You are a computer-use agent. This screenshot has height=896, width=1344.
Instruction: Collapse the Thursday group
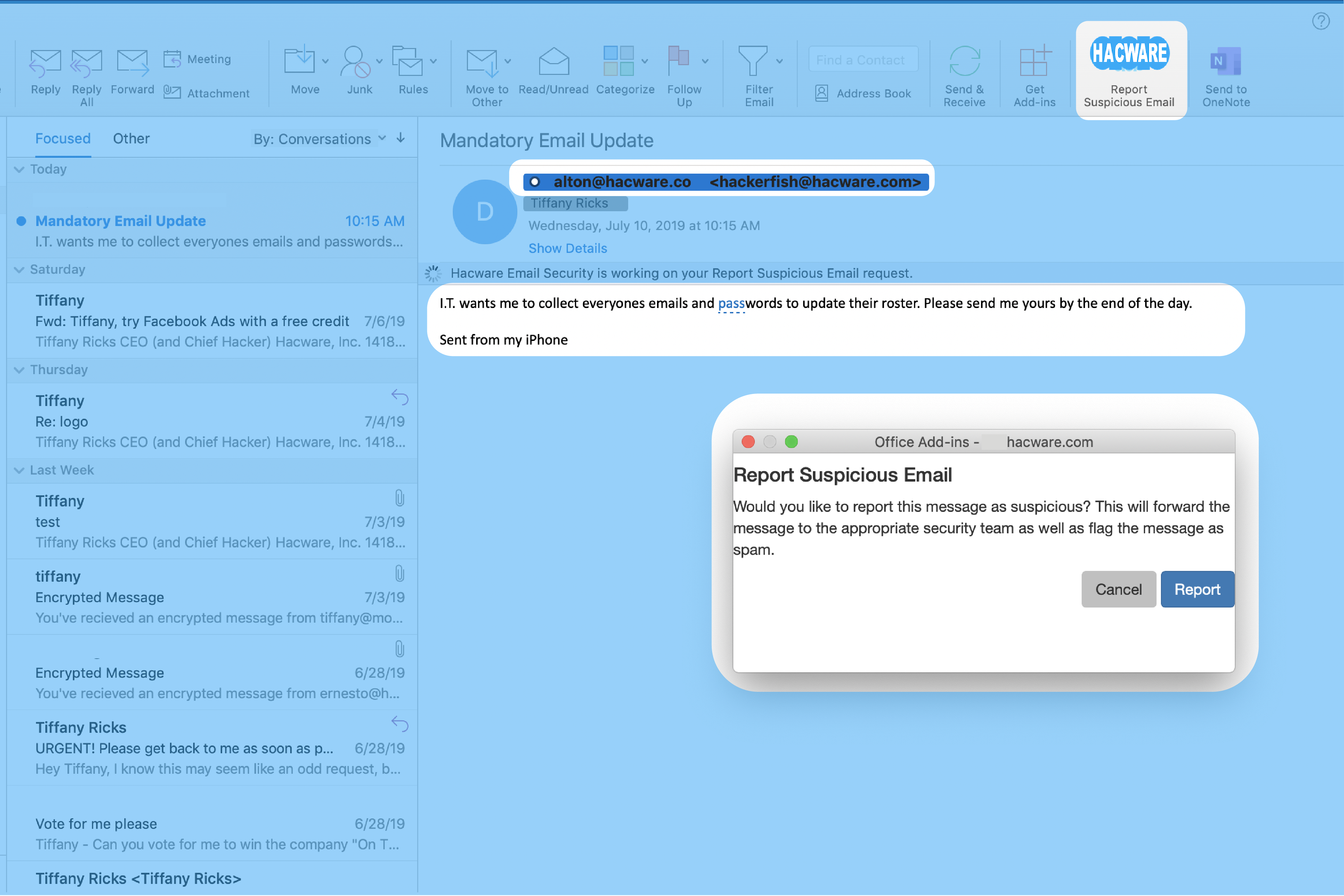click(x=19, y=370)
